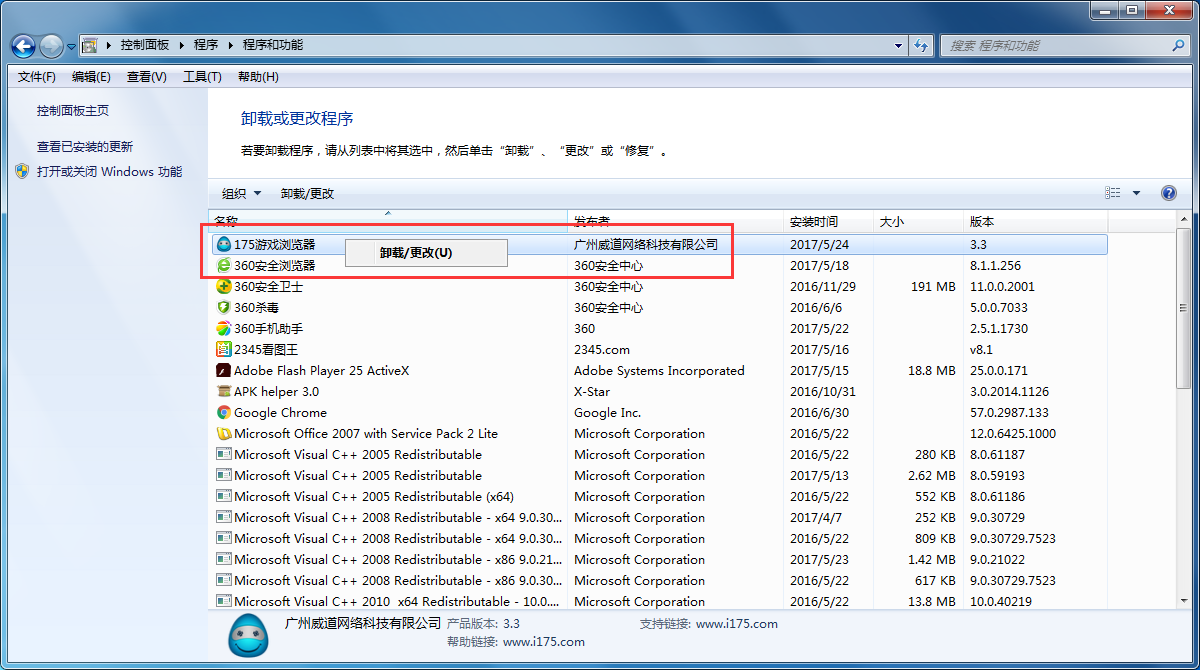
Task: Click scrollbar up arrow of program list
Action: click(1184, 221)
